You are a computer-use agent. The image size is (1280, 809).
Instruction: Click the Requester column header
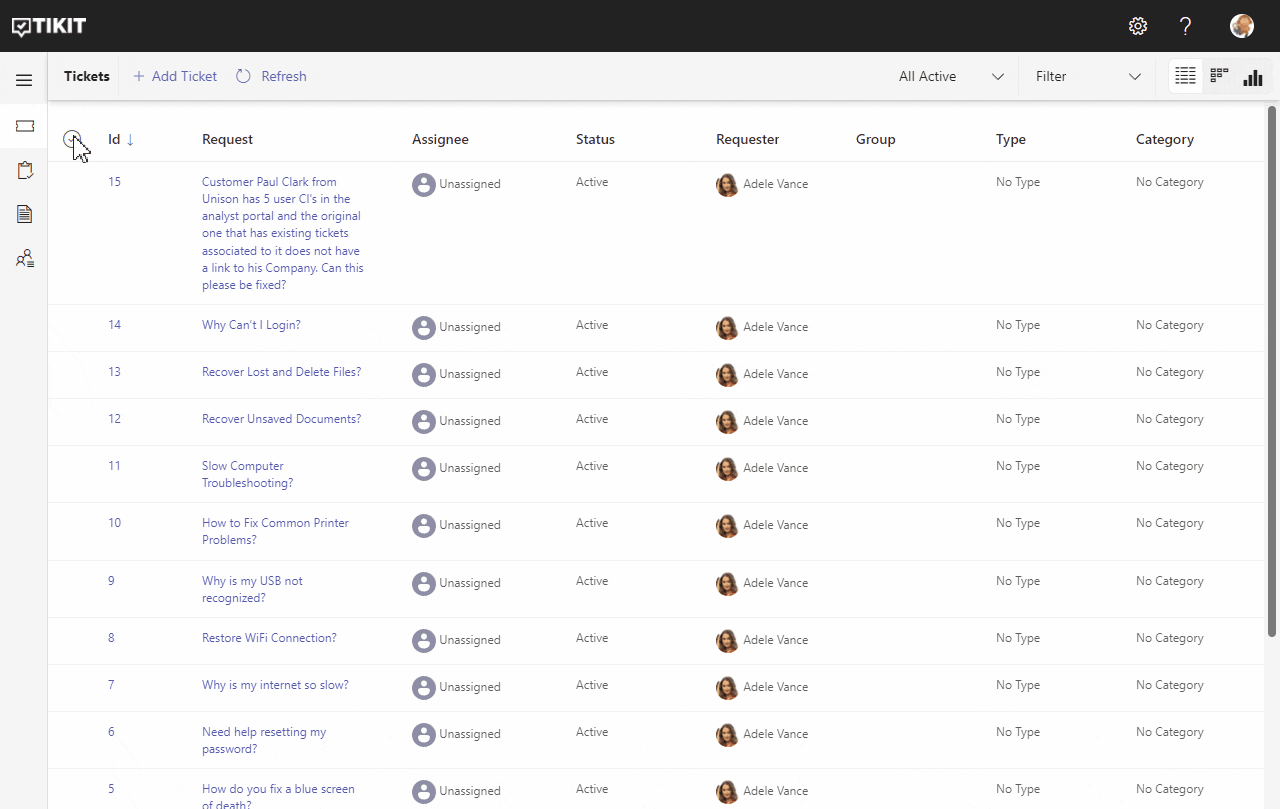click(x=747, y=140)
